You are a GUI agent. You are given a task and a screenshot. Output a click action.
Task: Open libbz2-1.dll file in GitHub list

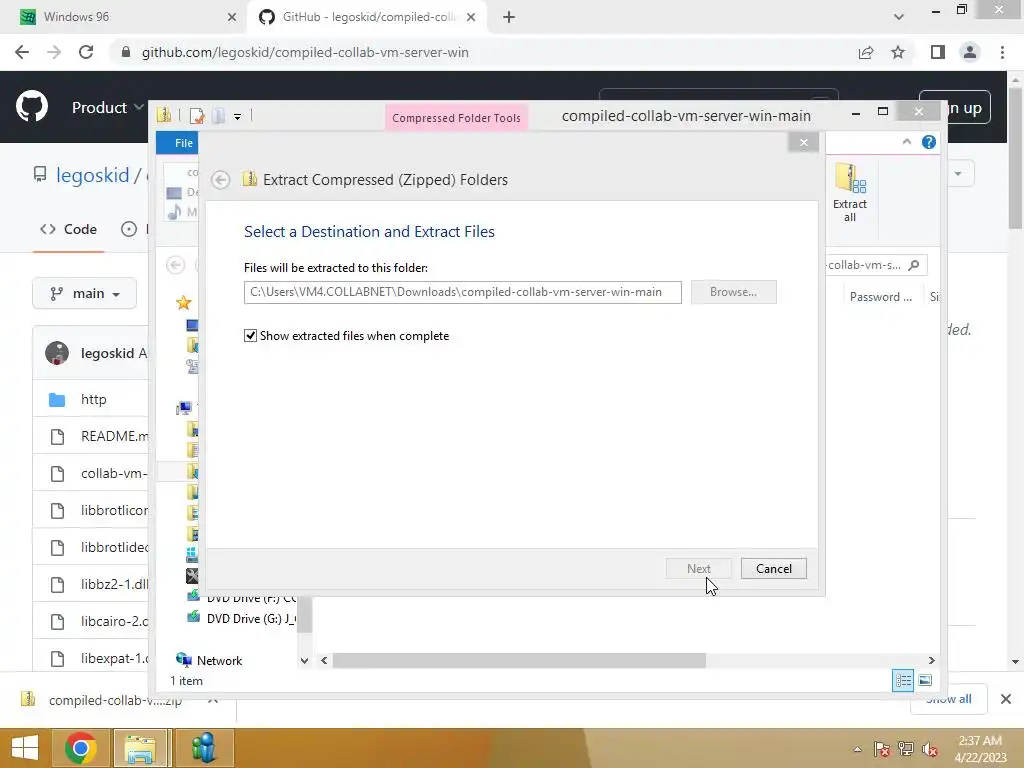(x=114, y=584)
